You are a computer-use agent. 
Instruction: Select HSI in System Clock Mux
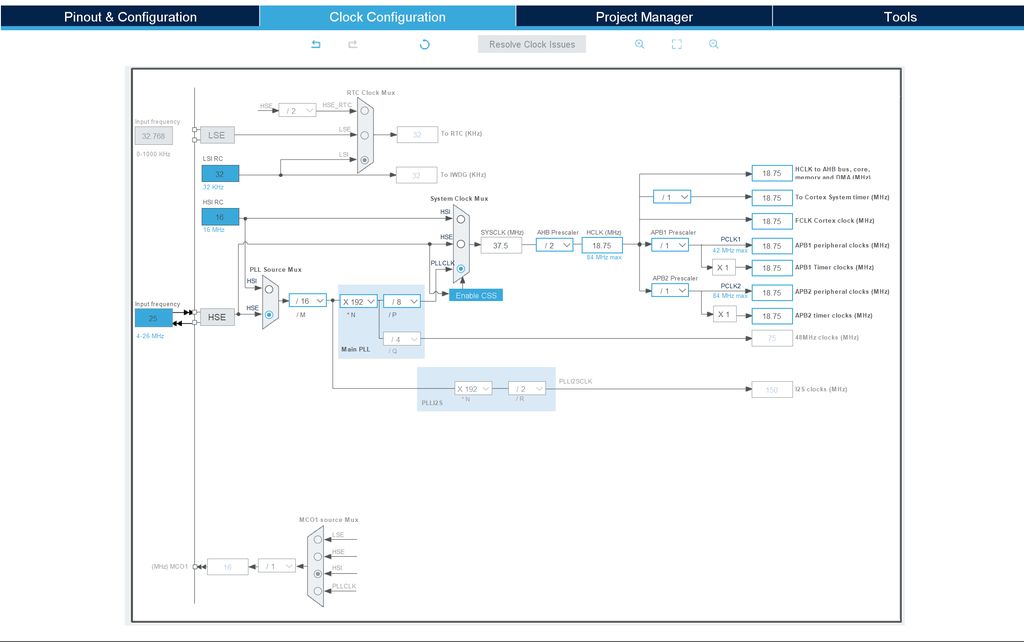click(x=460, y=219)
